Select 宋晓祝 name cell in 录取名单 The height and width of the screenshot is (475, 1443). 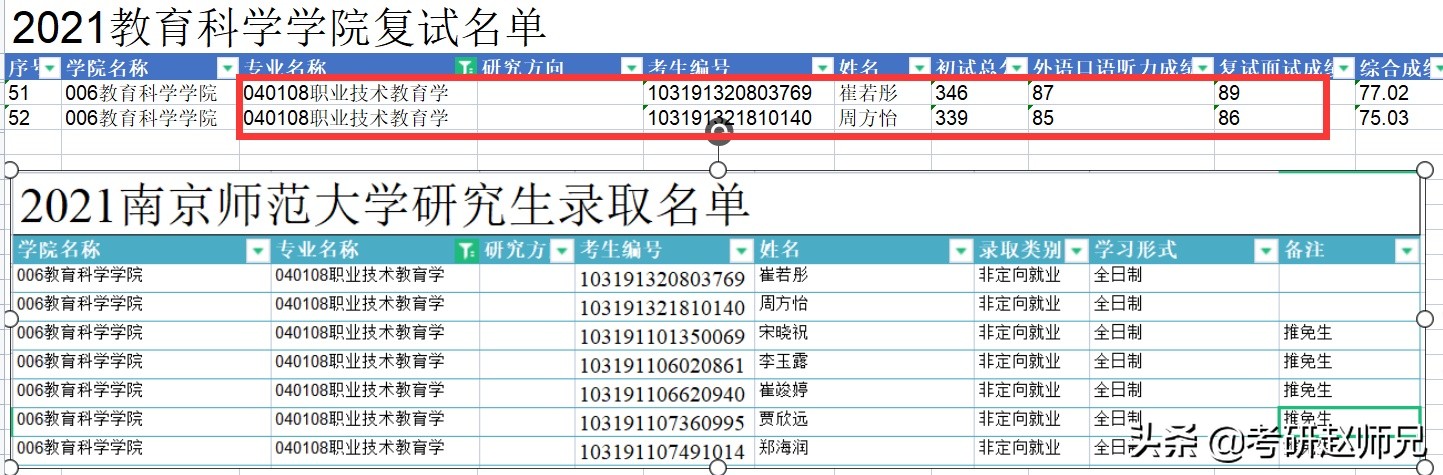[x=865, y=333]
